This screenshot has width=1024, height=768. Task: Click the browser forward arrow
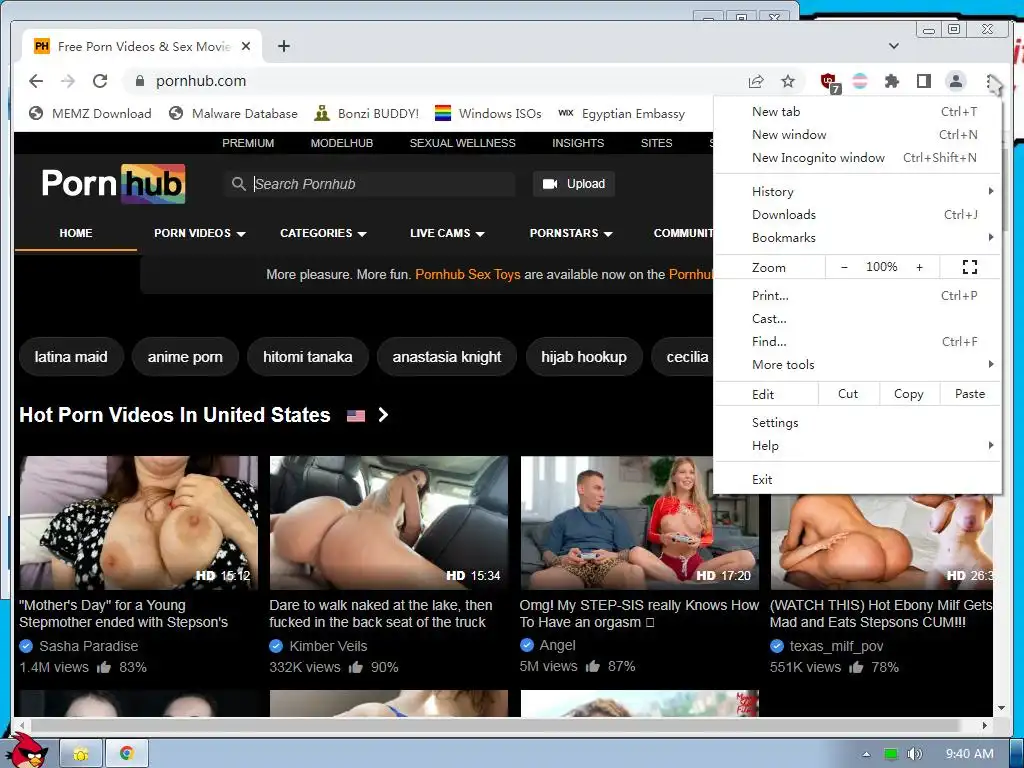point(68,81)
